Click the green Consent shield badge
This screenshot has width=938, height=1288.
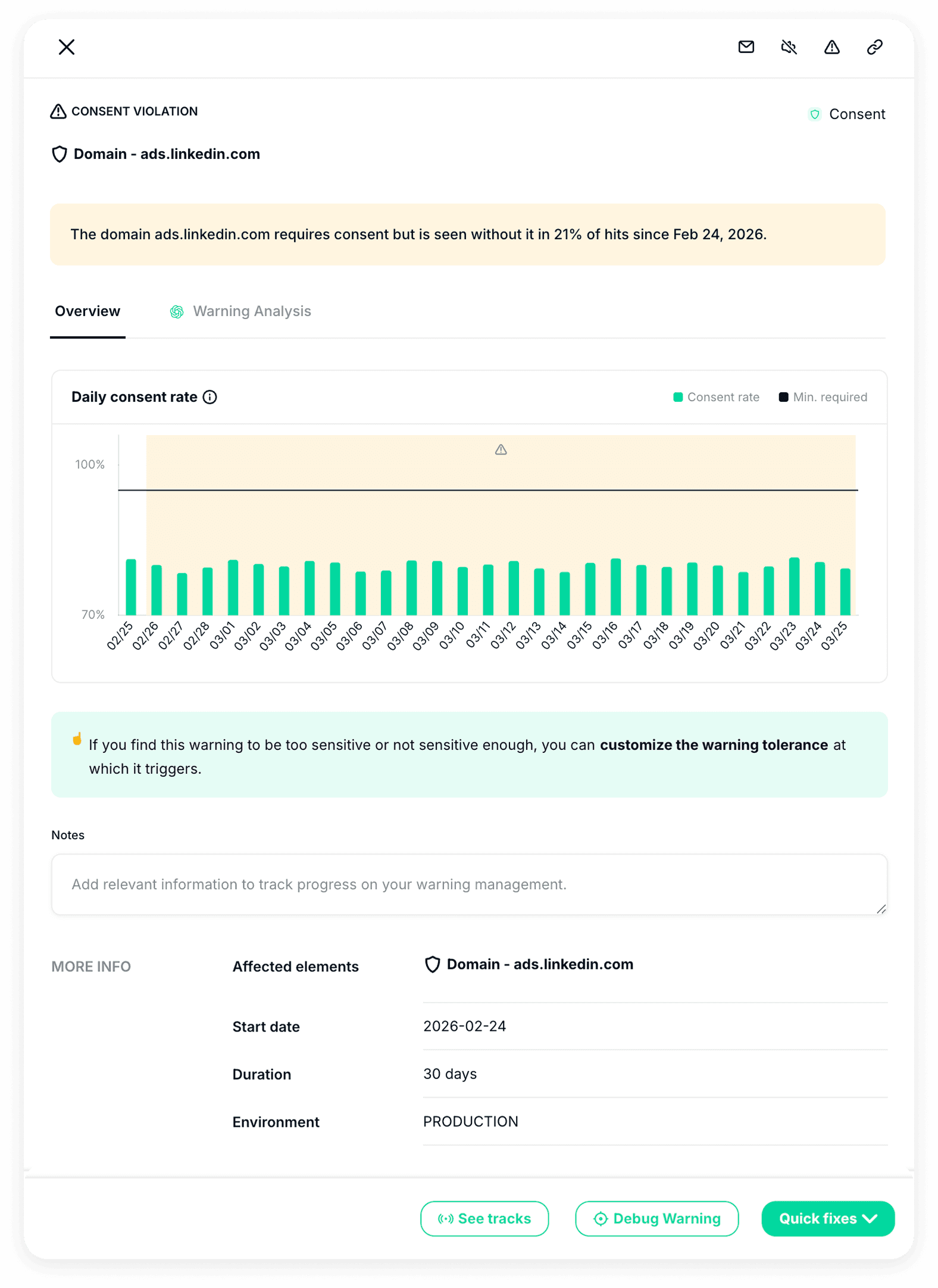click(815, 114)
